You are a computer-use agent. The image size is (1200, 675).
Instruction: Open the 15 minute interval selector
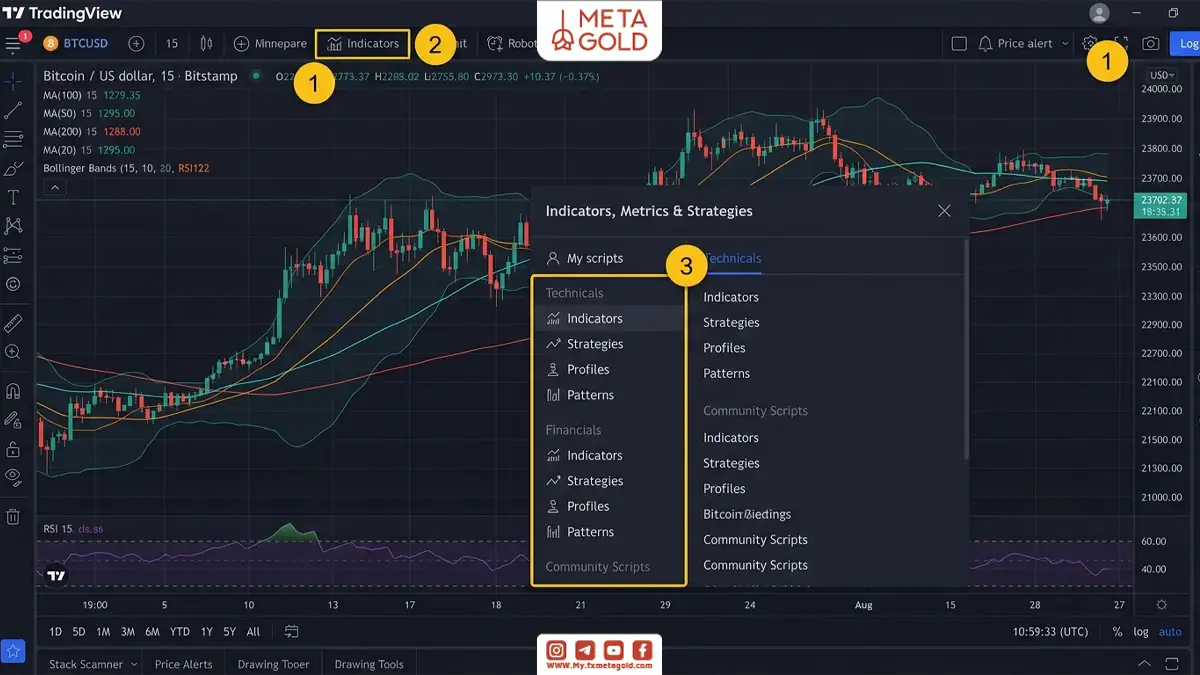(x=172, y=44)
